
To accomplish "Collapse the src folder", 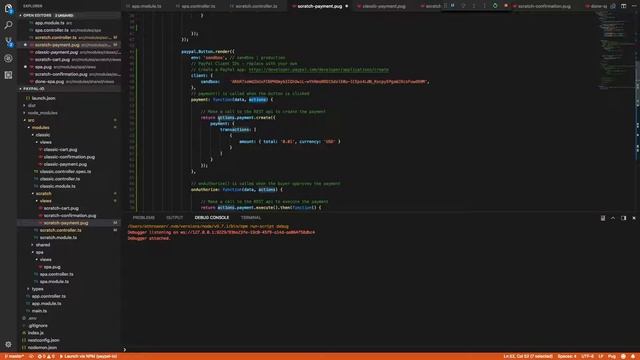I will 31,120.
